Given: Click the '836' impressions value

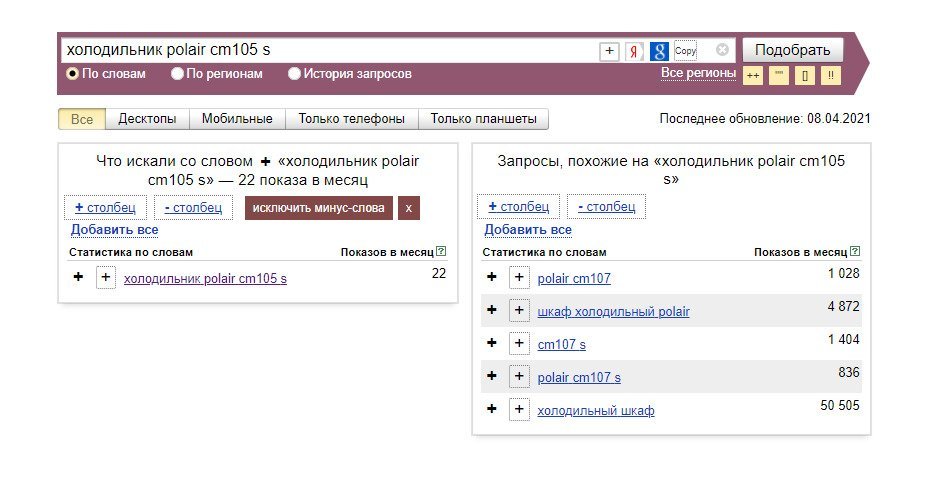Looking at the screenshot, I should 849,372.
